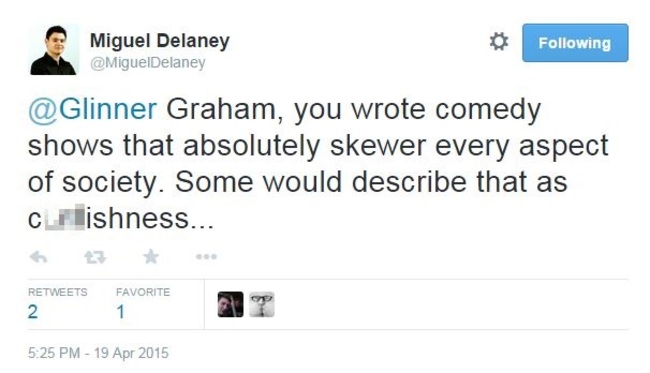View the retweets count of 2

(33, 312)
